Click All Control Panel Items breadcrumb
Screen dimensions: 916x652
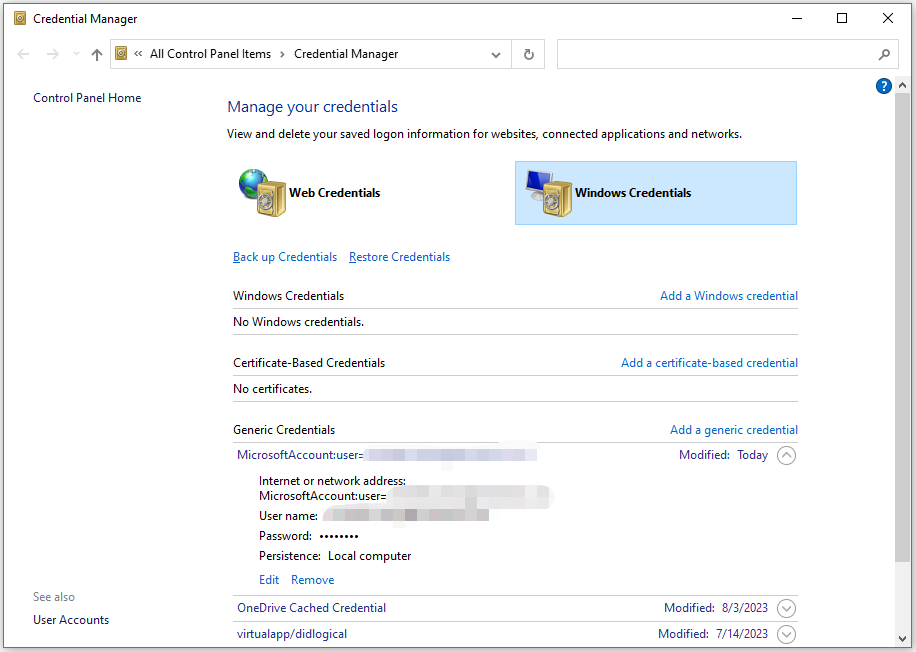pos(210,54)
